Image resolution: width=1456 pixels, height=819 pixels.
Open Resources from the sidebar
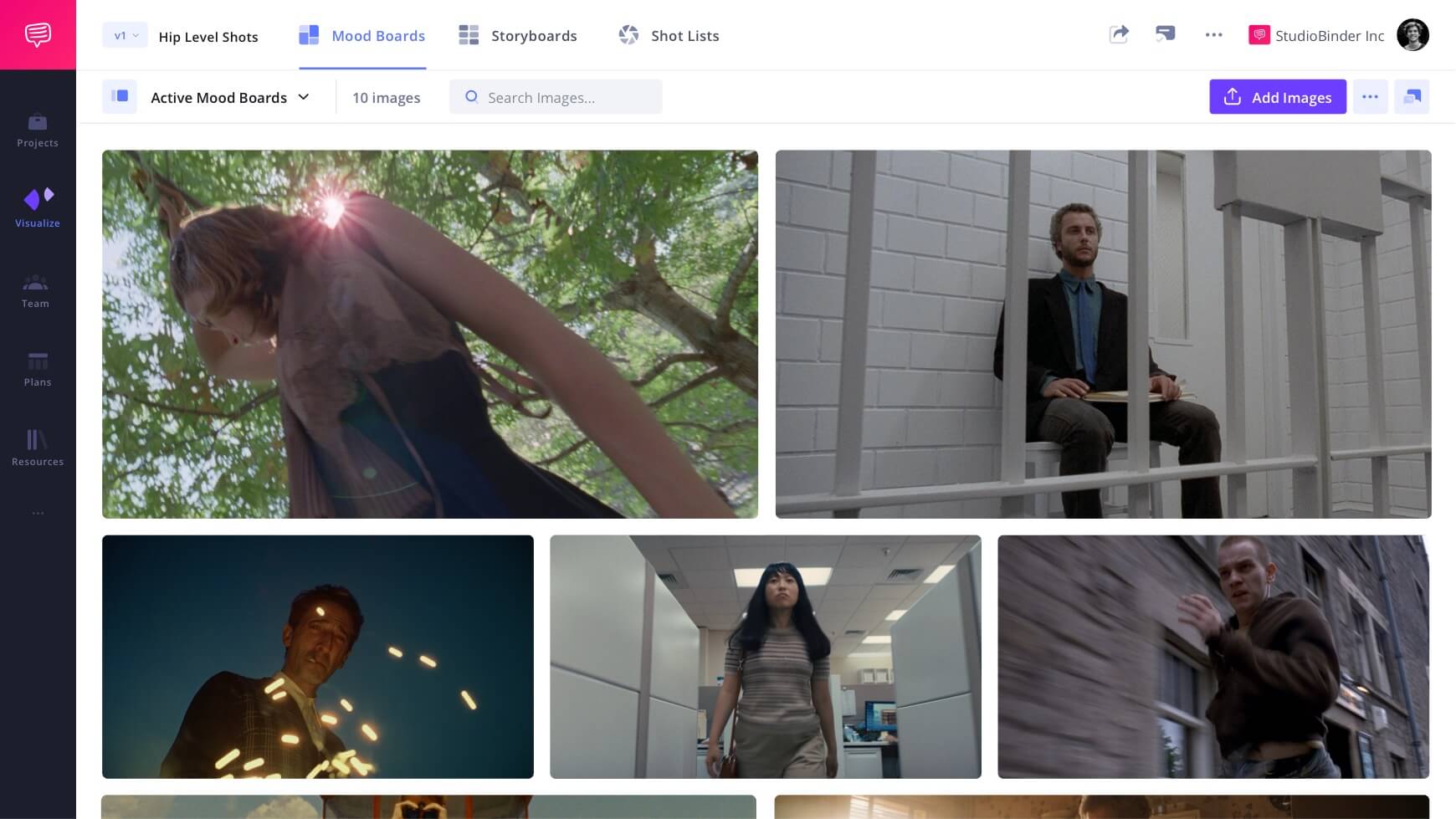coord(38,446)
